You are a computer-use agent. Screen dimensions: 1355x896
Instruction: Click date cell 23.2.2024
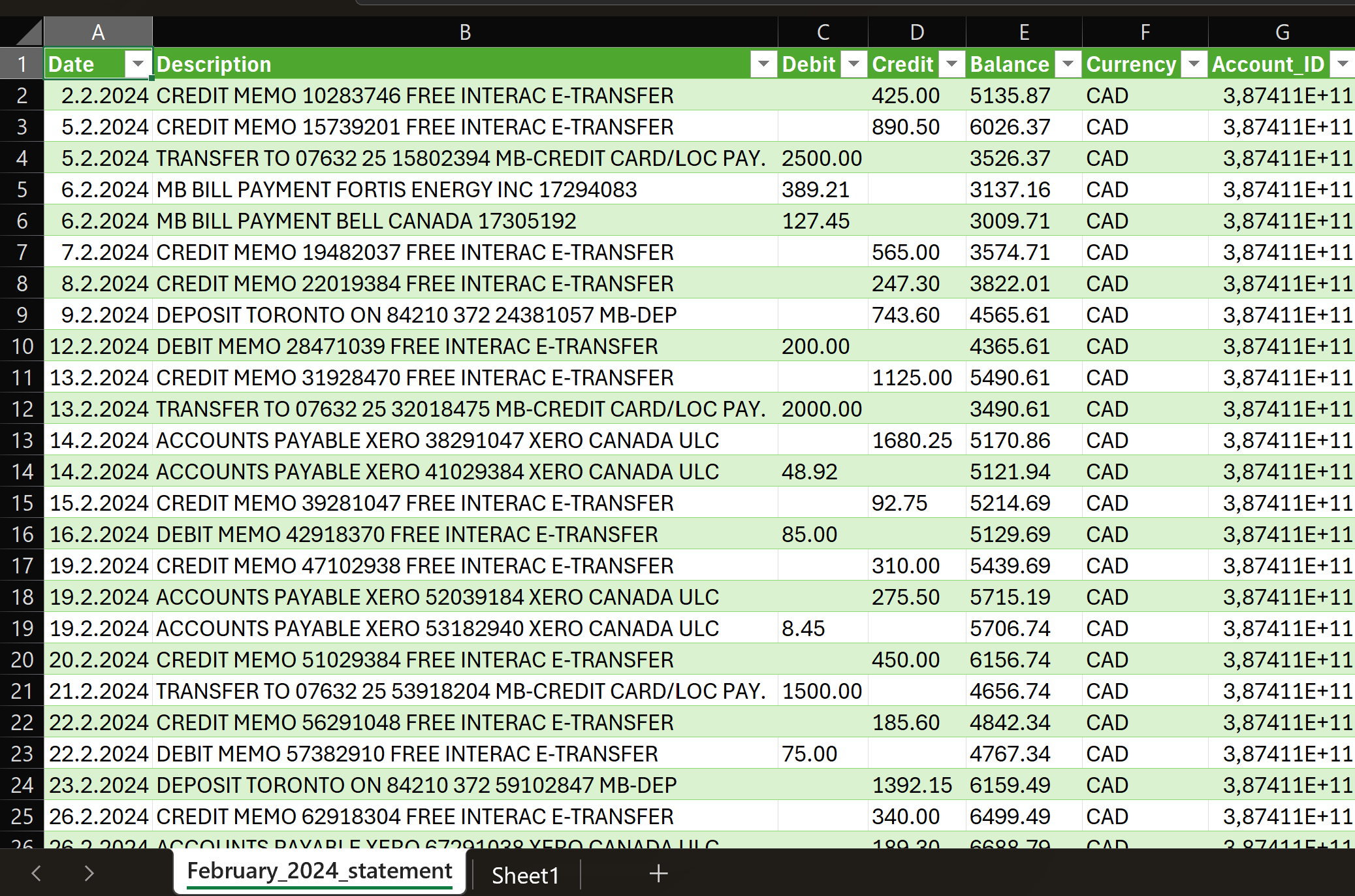click(98, 785)
